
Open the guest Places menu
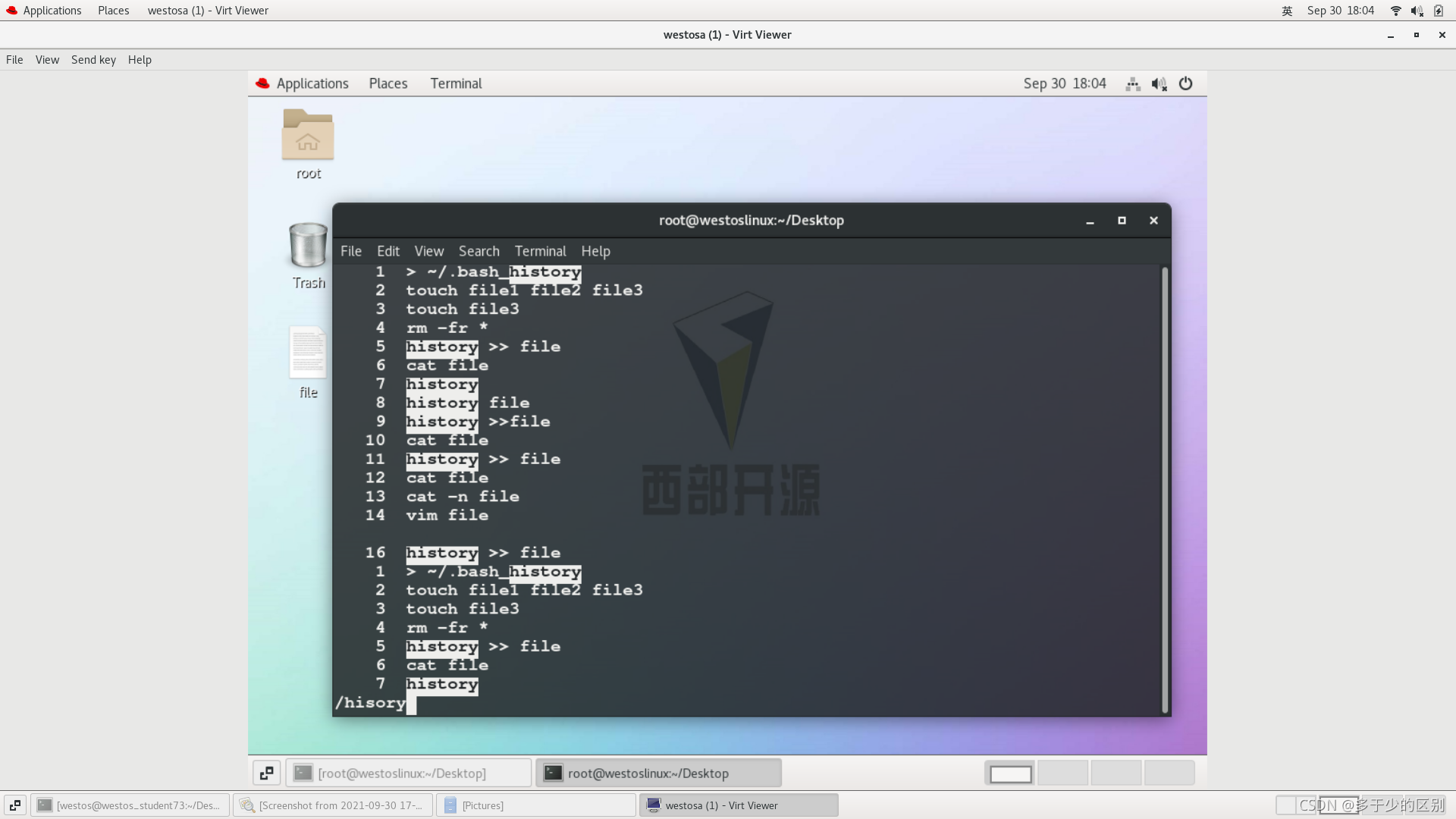[x=388, y=83]
